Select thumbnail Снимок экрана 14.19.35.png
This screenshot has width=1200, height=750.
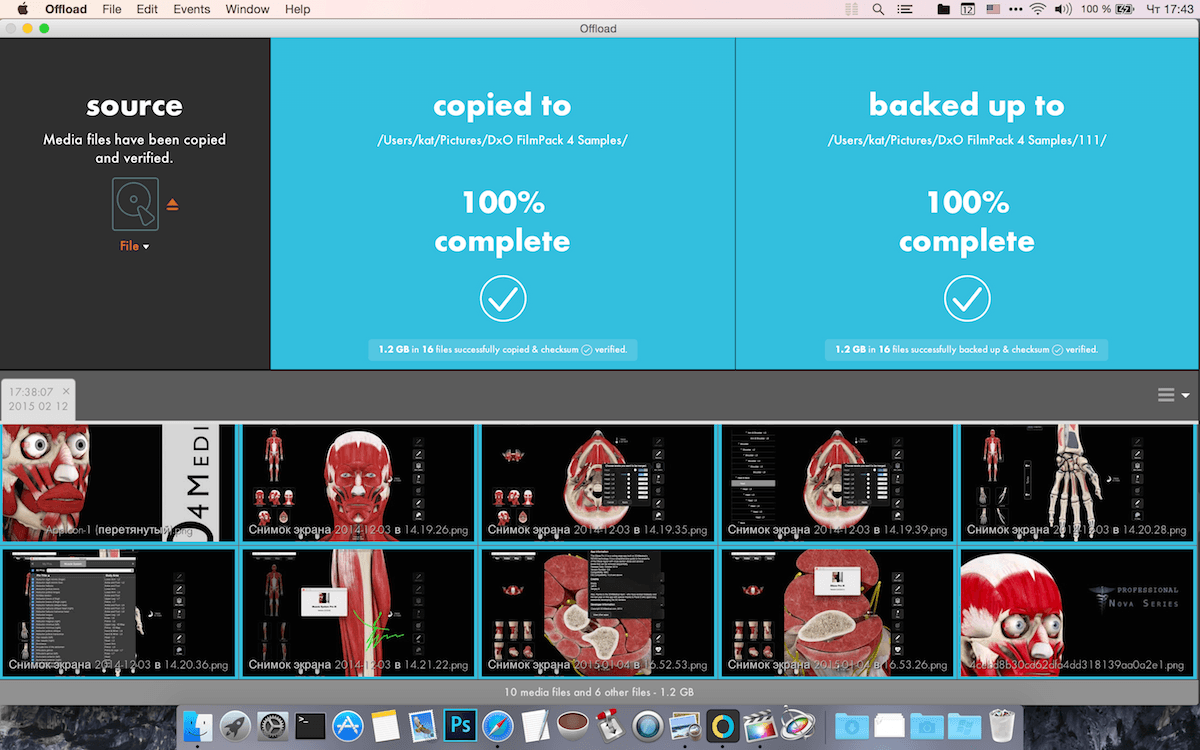598,483
